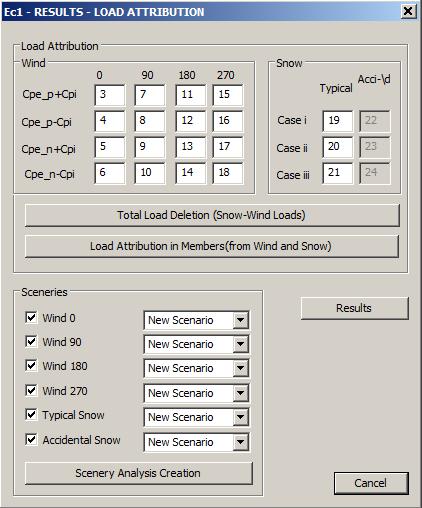
Task: Click the 'Typical' snow column header
Action: [x=336, y=88]
